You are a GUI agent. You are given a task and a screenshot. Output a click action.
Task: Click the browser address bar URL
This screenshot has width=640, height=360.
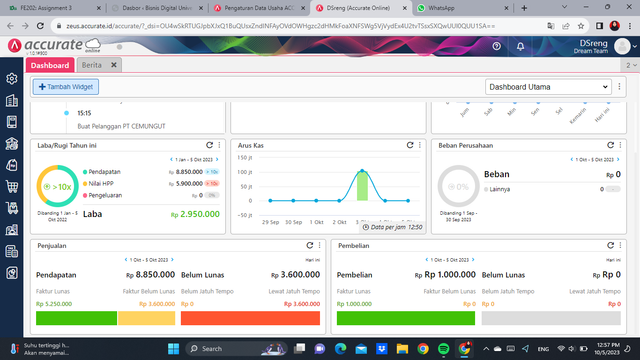tap(281, 26)
